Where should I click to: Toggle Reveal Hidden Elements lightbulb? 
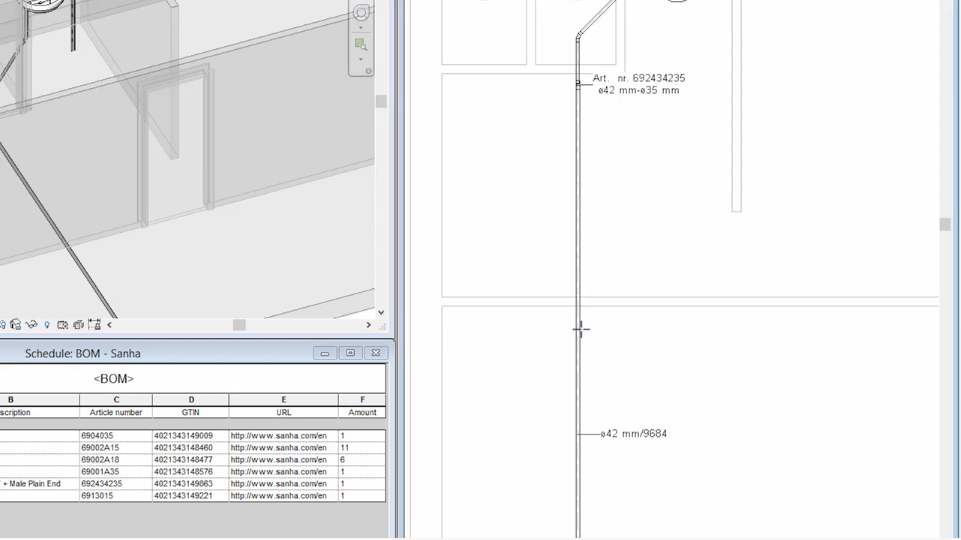pyautogui.click(x=47, y=325)
